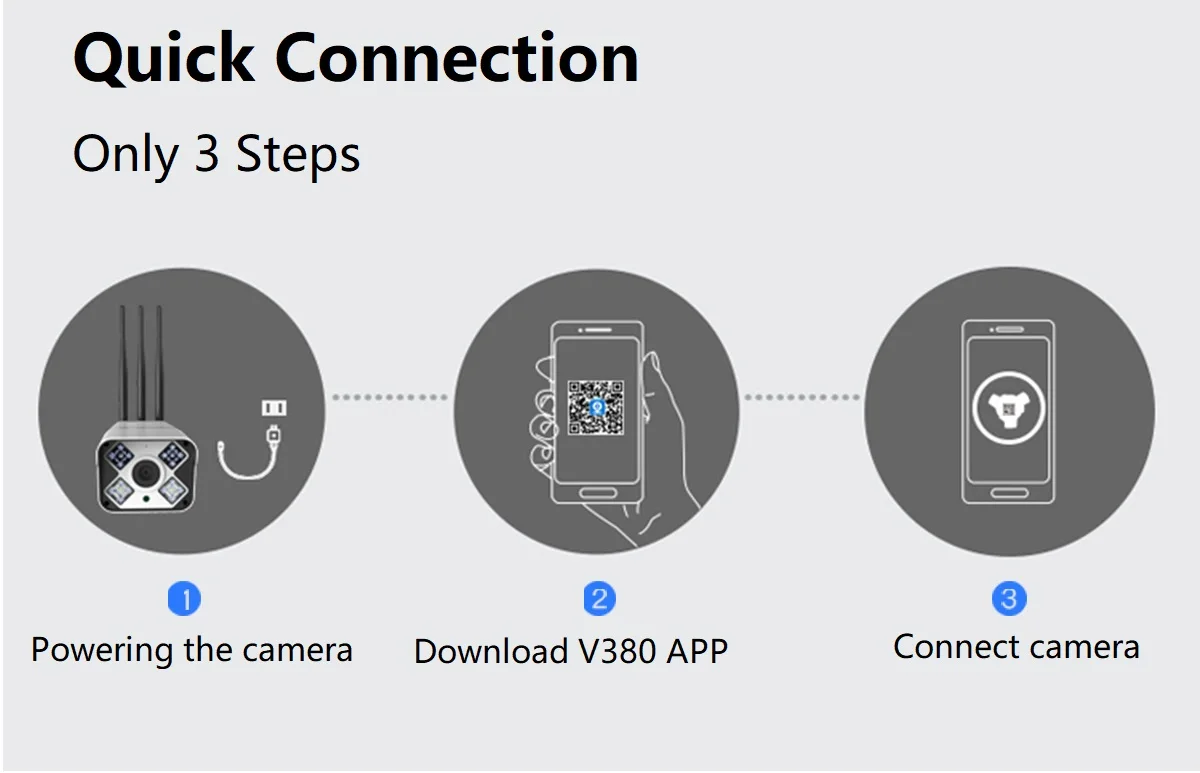Click the "Download V380 APP" label

tap(571, 651)
